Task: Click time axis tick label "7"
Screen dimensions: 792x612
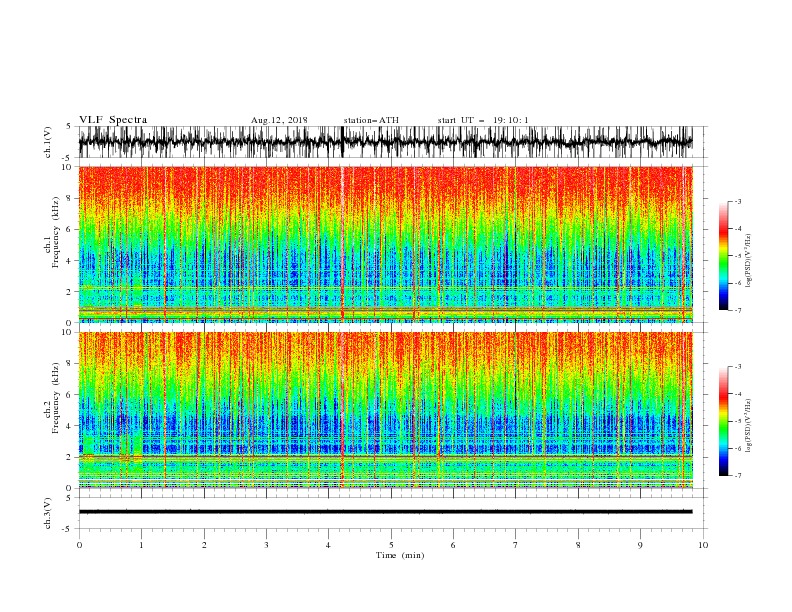Action: pos(516,545)
